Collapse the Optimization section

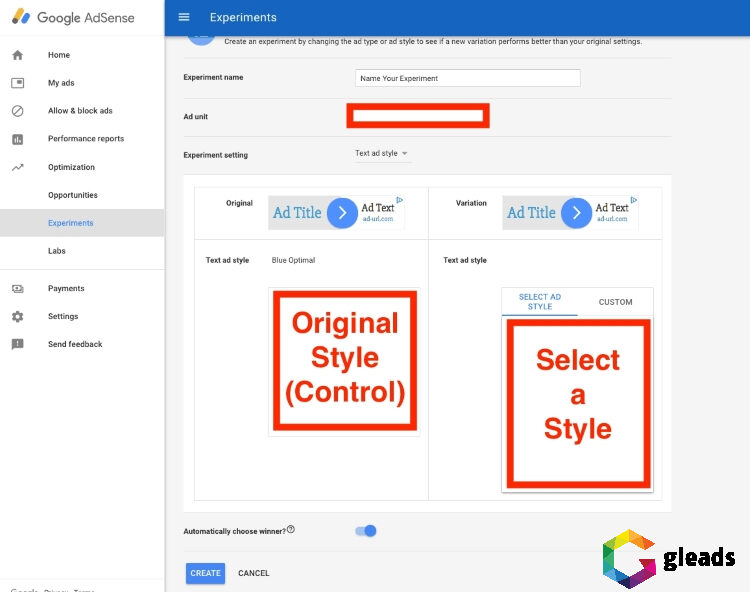tap(71, 167)
